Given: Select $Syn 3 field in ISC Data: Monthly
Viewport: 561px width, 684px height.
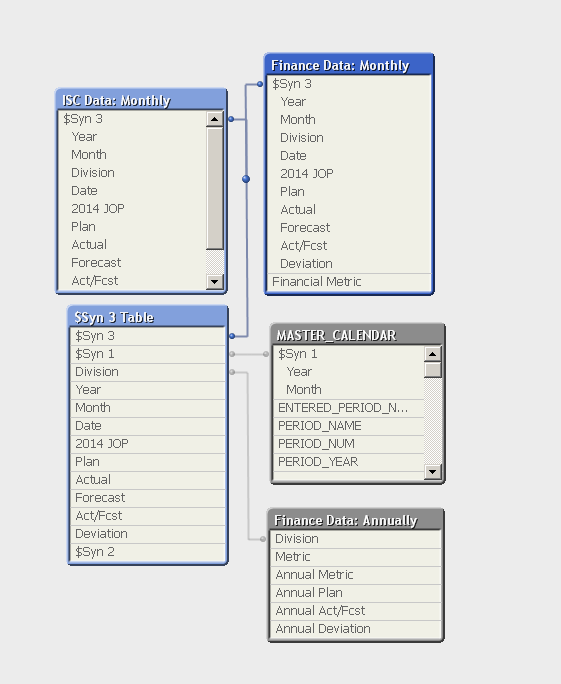Looking at the screenshot, I should (132, 119).
